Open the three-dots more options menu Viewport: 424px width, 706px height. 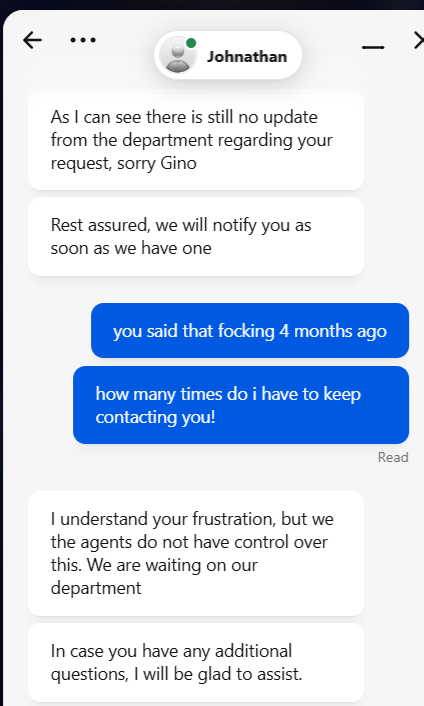pyautogui.click(x=83, y=40)
